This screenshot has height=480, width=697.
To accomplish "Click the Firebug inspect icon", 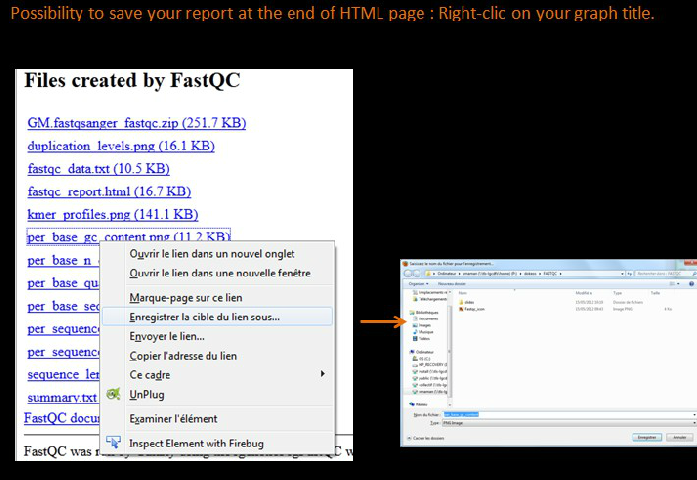I will (x=113, y=442).
